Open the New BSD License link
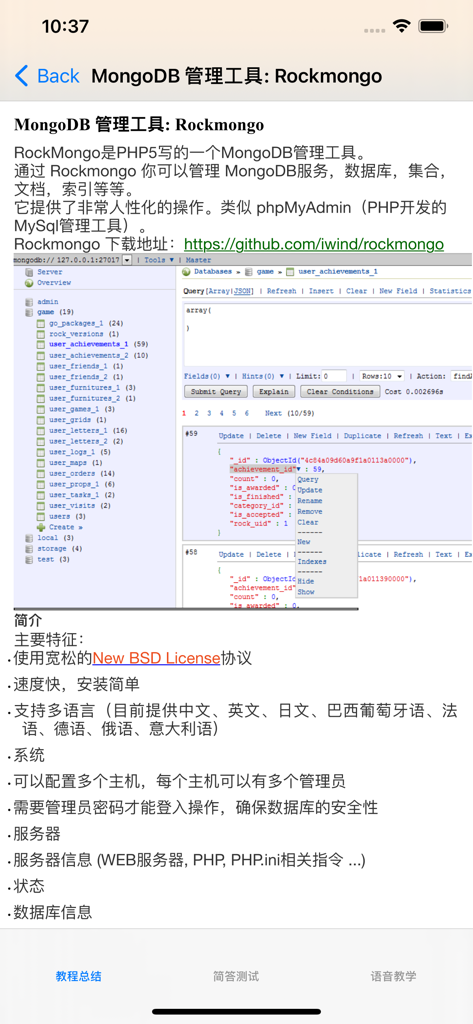473x1024 pixels. [156, 658]
